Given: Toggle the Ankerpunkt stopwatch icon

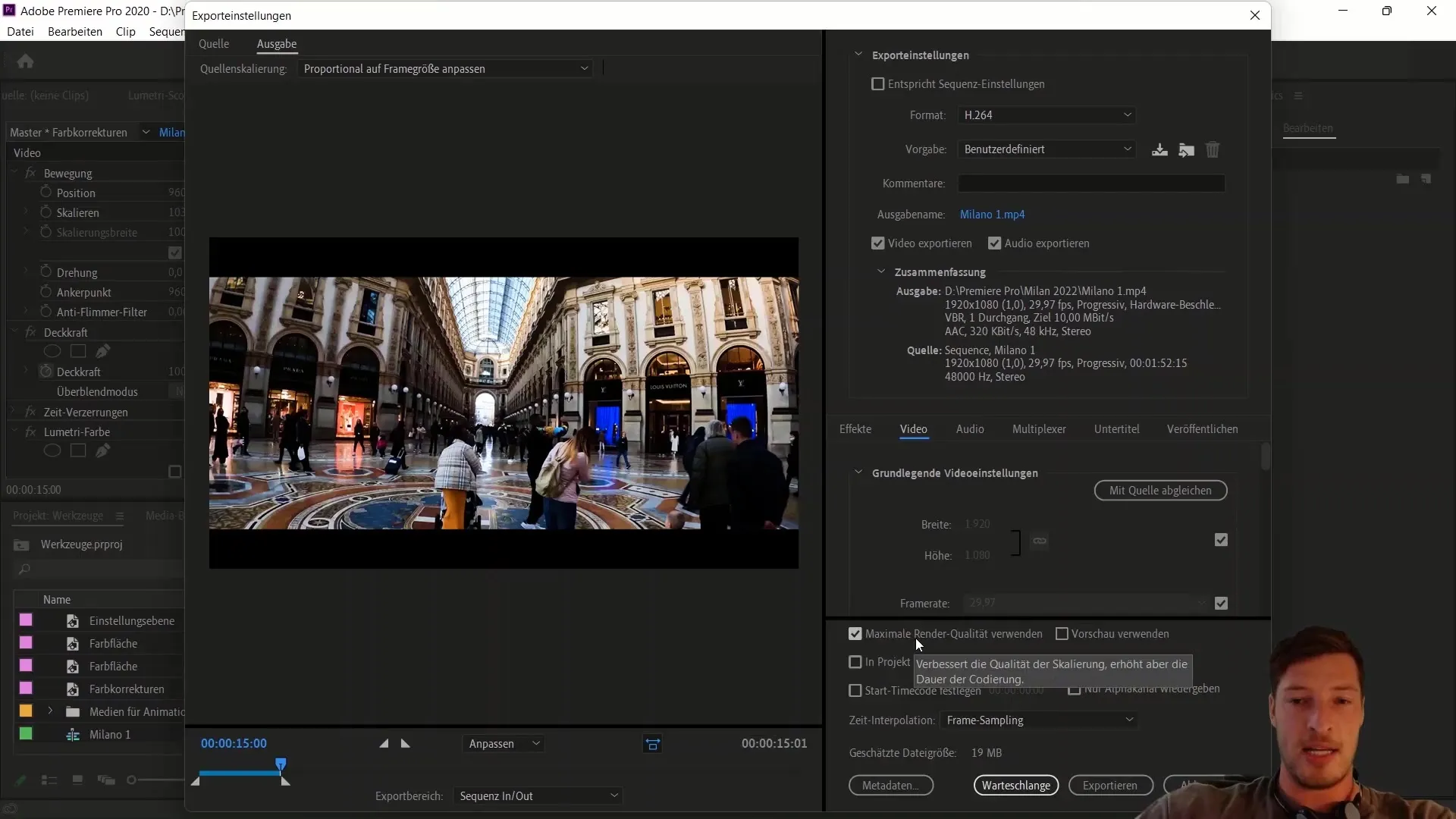Looking at the screenshot, I should click(x=45, y=291).
